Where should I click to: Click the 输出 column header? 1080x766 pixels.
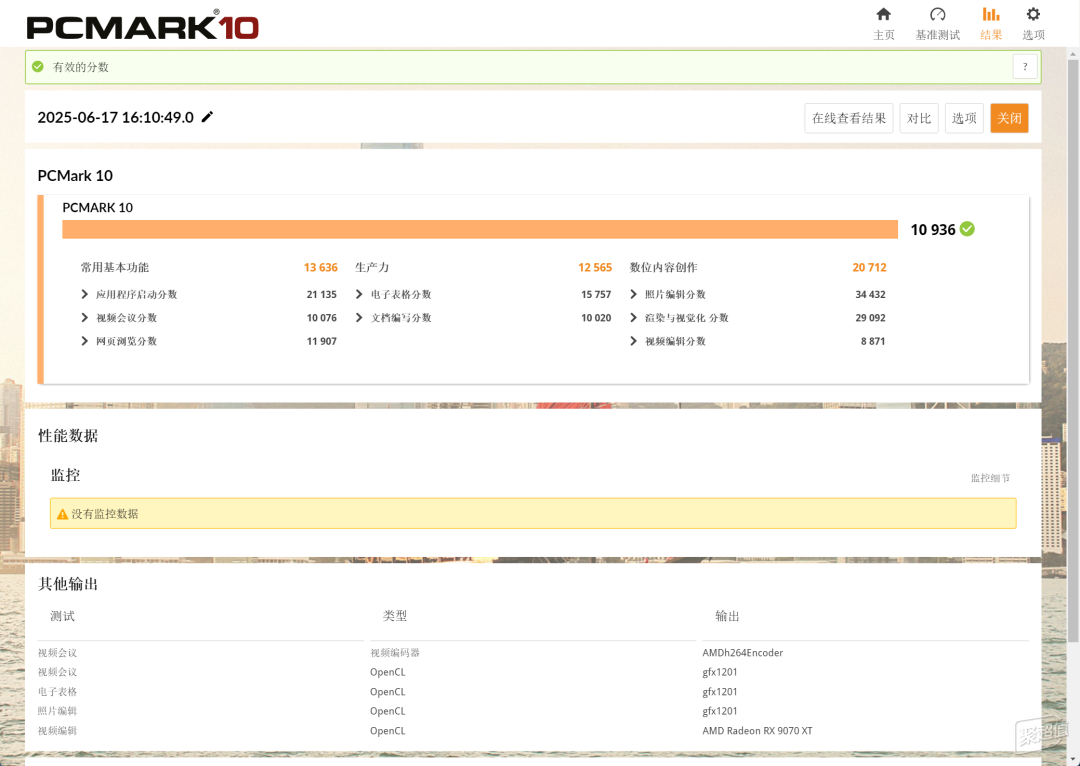pyautogui.click(x=727, y=616)
